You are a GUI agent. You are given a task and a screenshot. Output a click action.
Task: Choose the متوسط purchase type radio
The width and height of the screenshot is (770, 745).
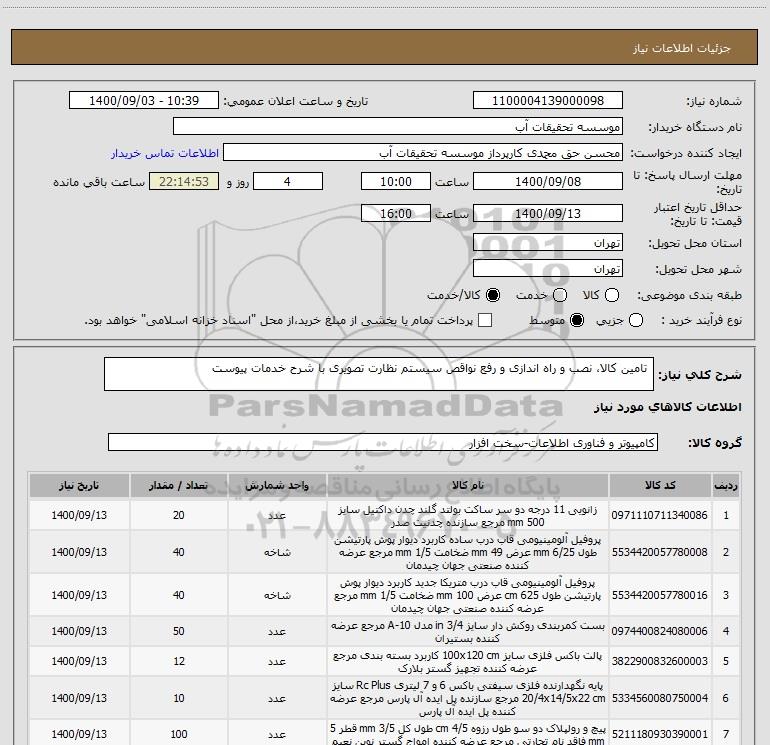[577, 320]
